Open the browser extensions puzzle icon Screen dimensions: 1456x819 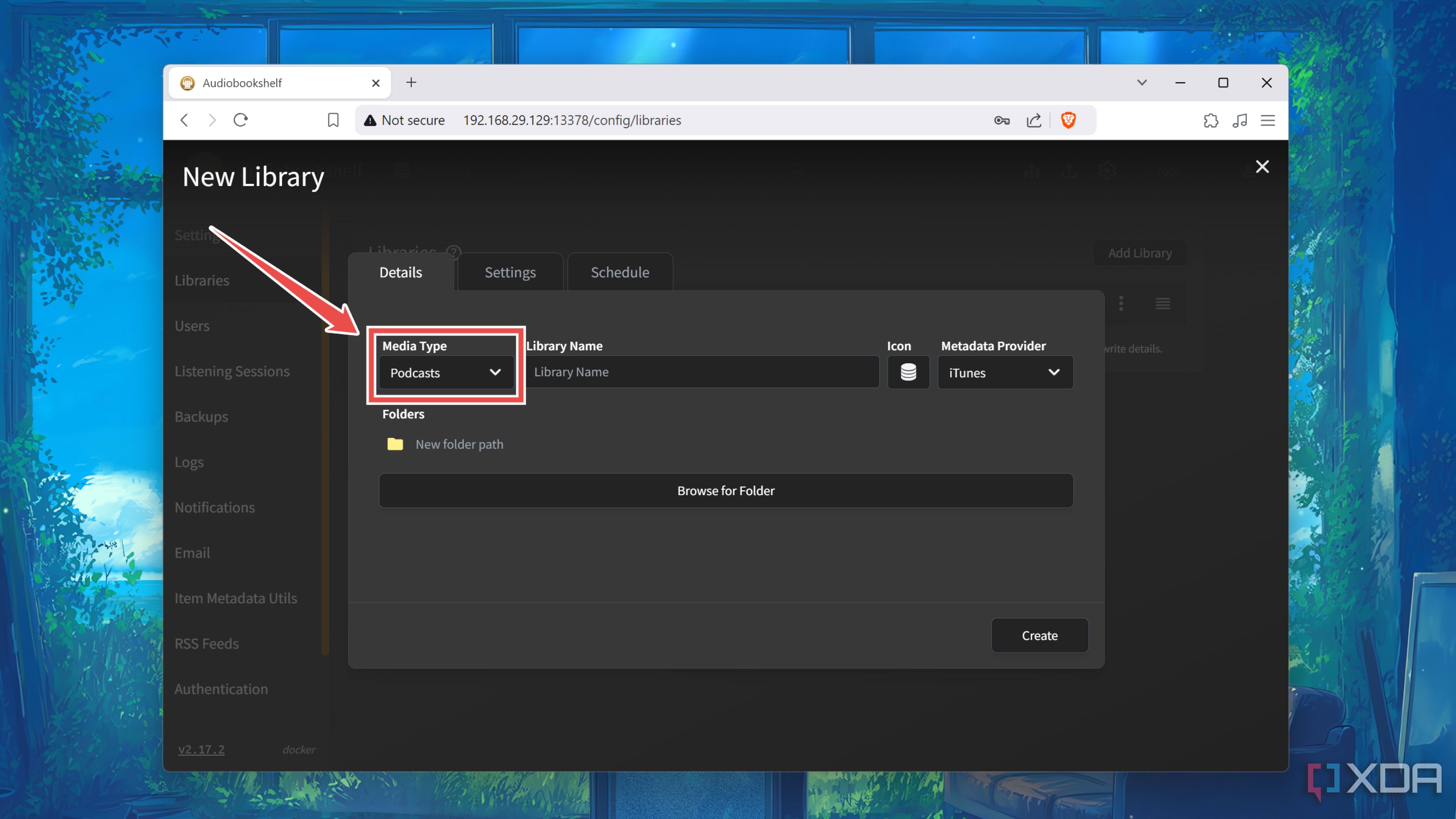(1211, 120)
